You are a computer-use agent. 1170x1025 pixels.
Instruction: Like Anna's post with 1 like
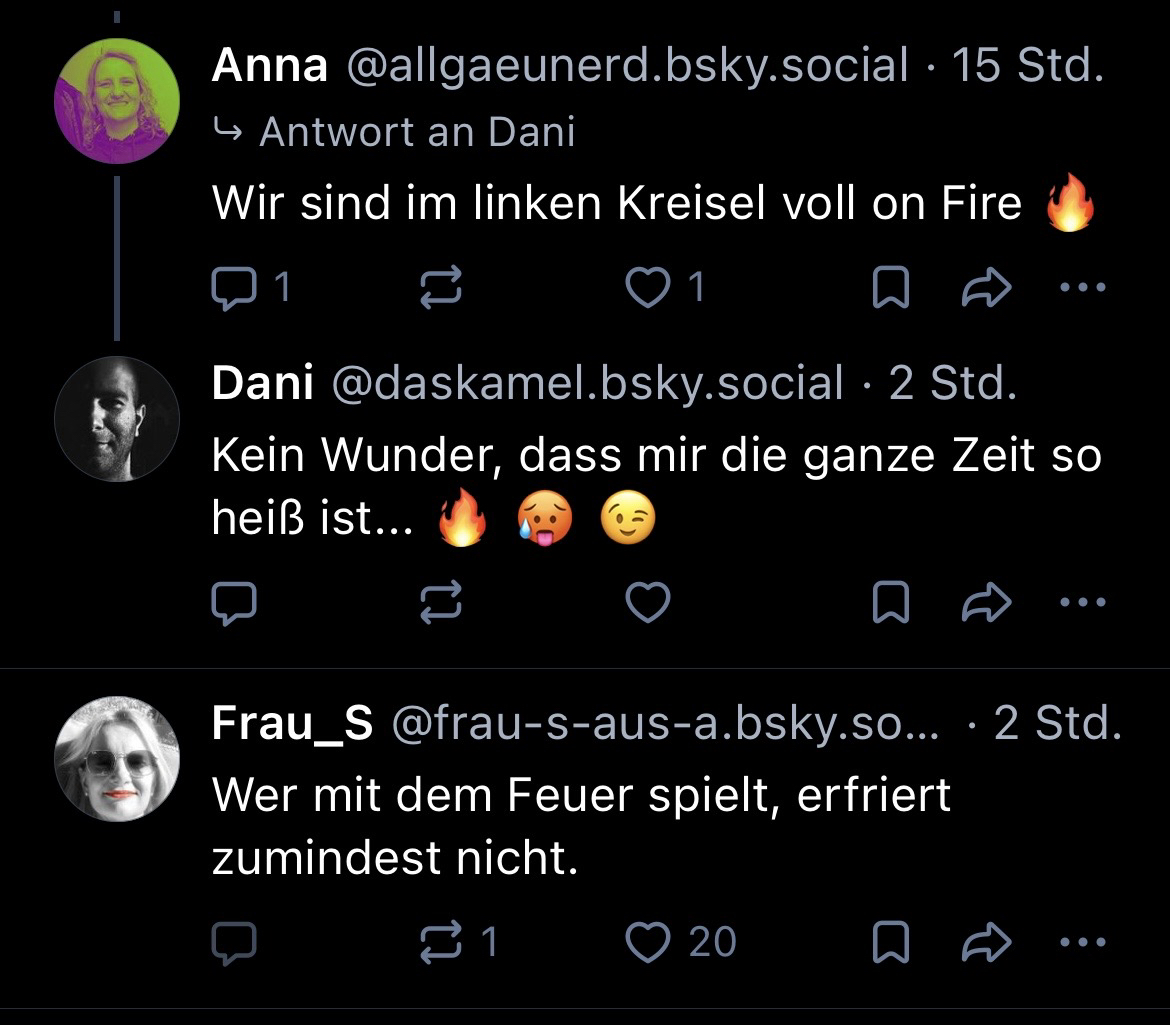click(647, 289)
